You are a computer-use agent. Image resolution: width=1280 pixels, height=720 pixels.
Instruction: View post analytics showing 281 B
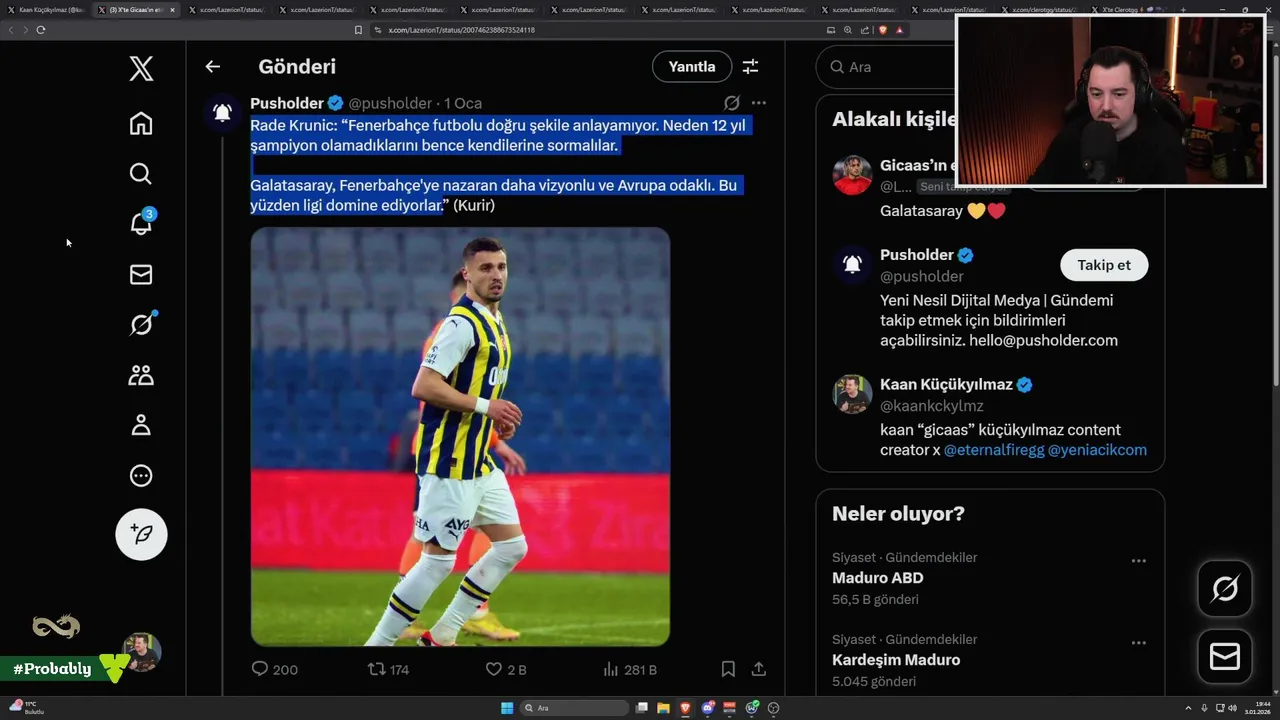point(629,669)
